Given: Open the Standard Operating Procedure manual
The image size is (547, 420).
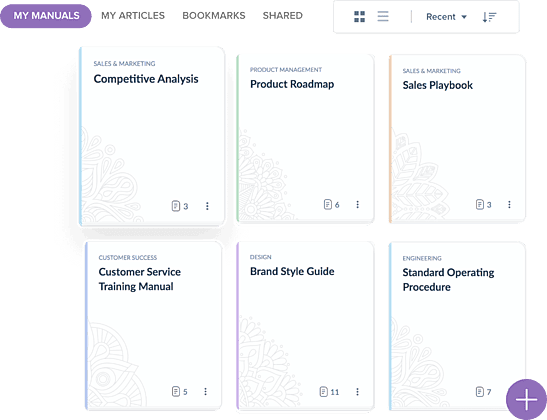Looking at the screenshot, I should tap(457, 326).
